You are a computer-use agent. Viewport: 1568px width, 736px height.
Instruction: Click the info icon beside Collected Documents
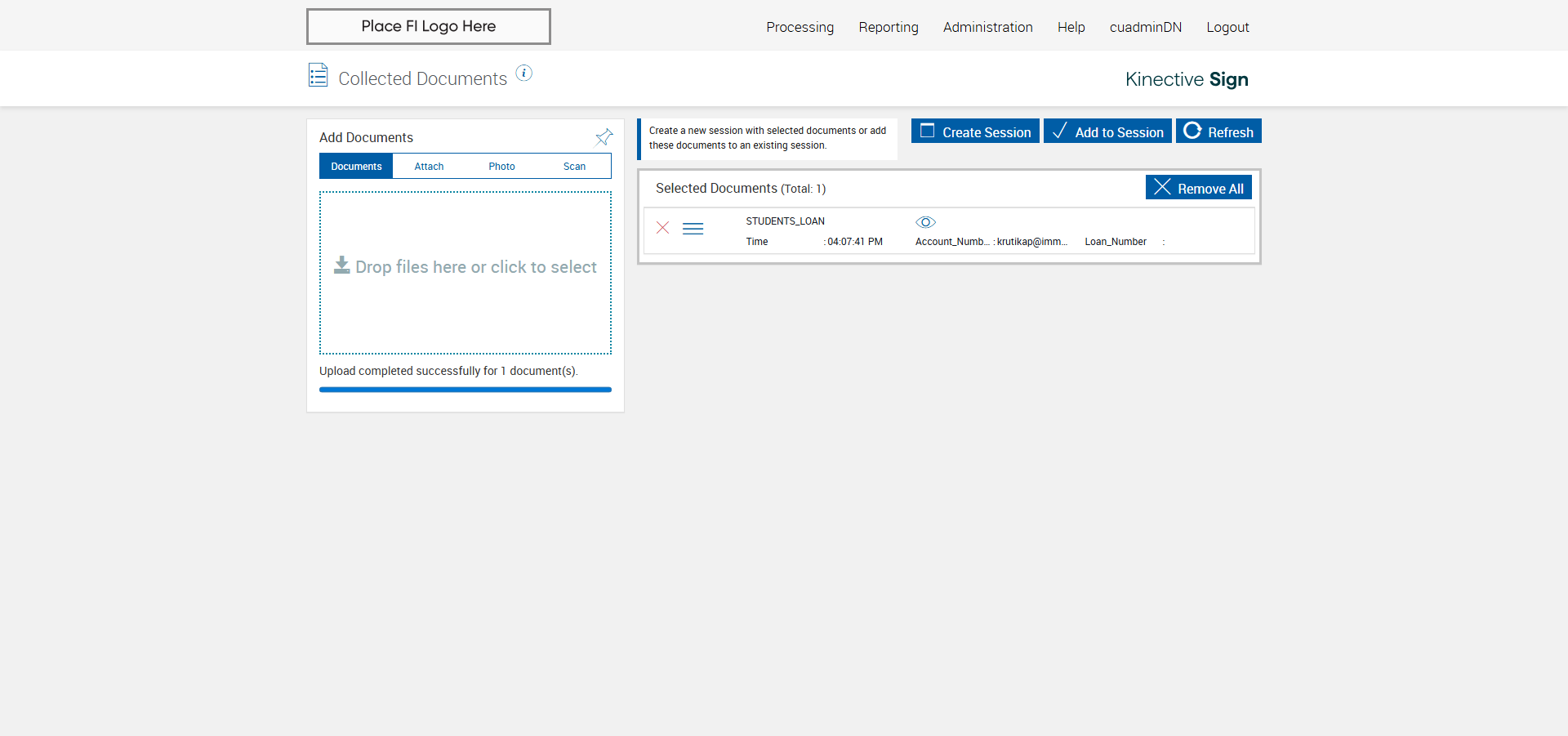(x=524, y=74)
